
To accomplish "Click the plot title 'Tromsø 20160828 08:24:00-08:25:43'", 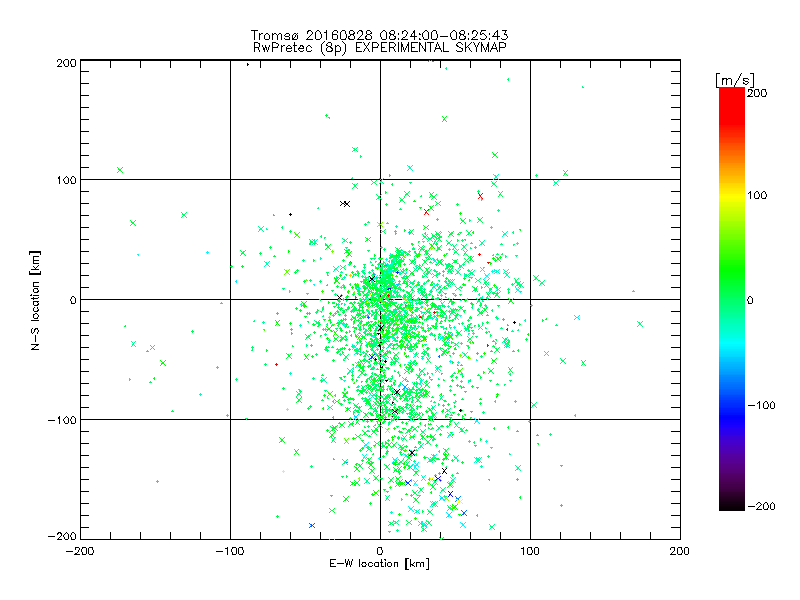I will (x=379, y=35).
